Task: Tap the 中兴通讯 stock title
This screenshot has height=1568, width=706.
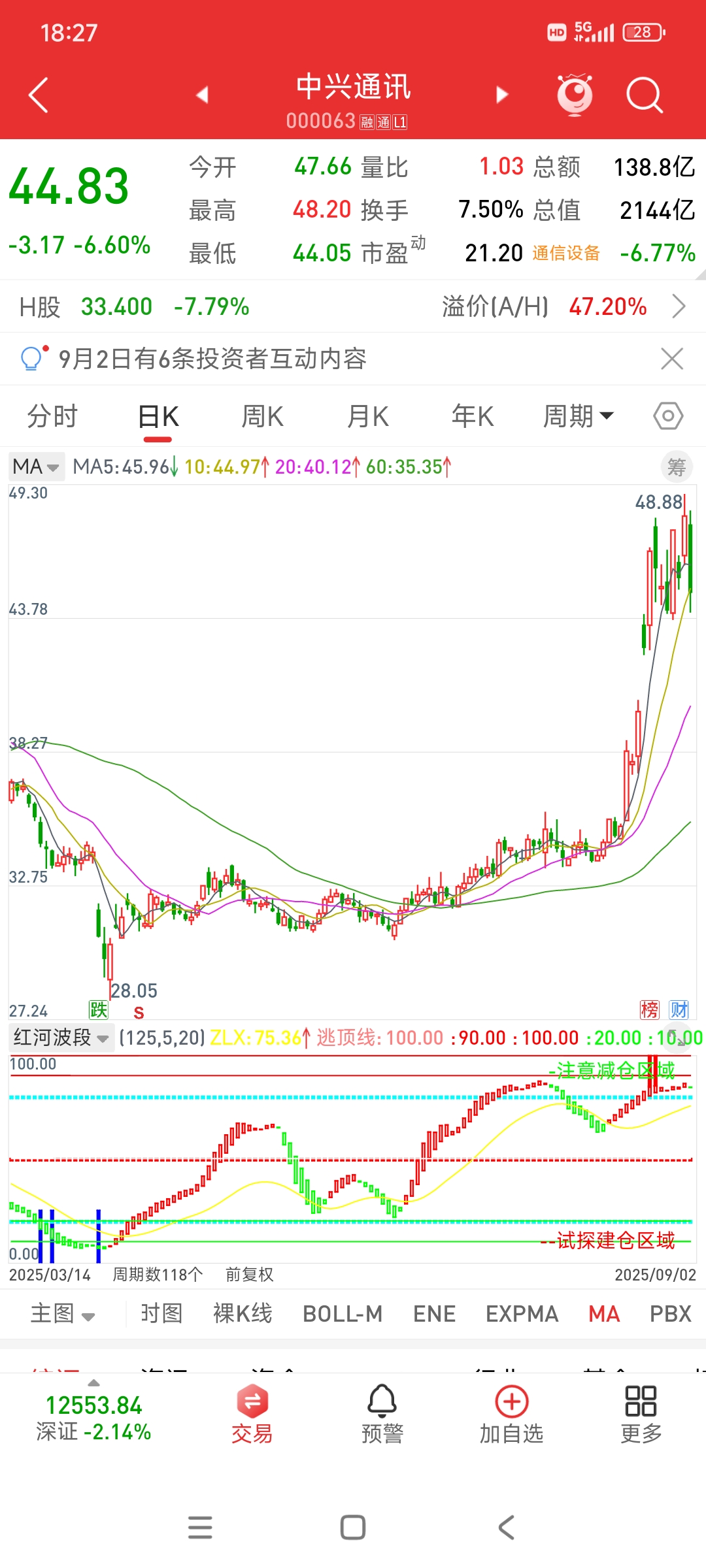Action: [x=353, y=87]
